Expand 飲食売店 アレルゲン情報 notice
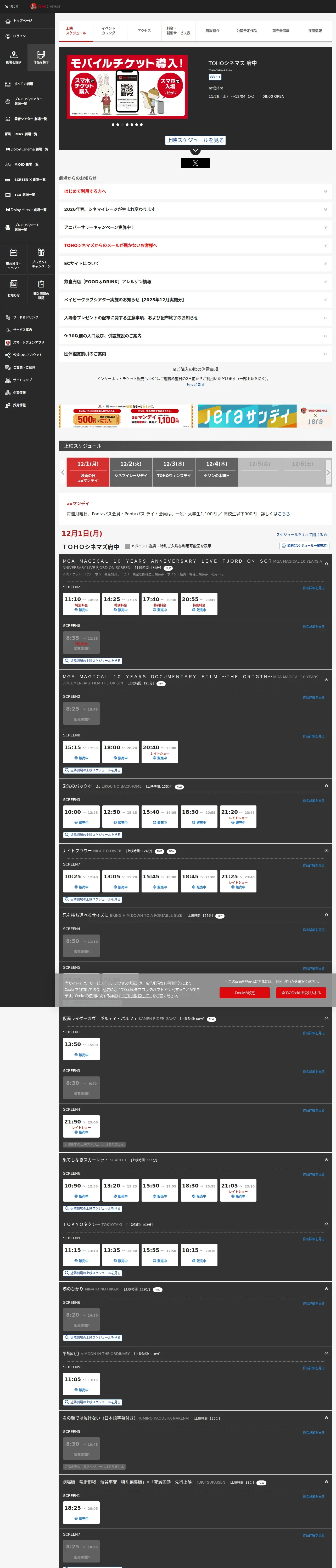Viewport: 336px width, 1568px height. [195, 282]
